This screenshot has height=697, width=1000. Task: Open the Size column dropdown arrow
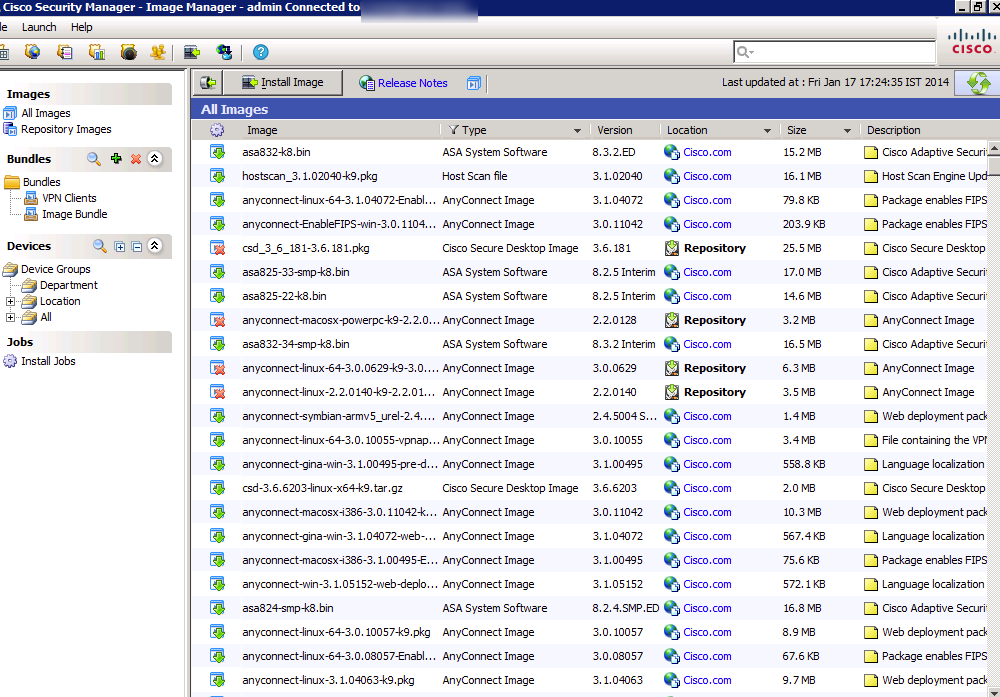click(x=847, y=131)
